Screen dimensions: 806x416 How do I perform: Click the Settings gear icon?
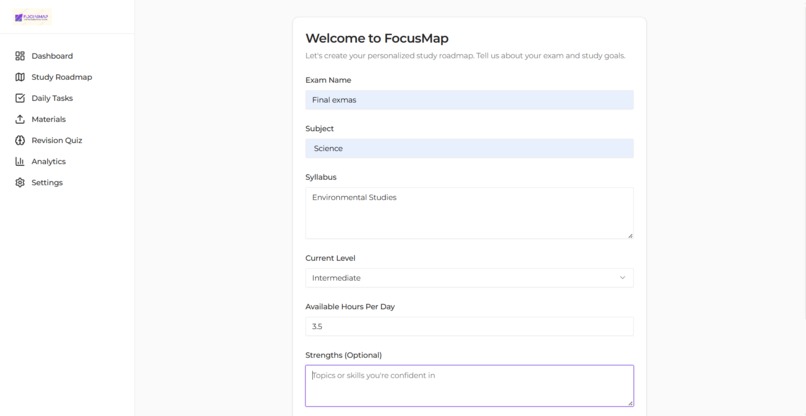[x=20, y=183]
